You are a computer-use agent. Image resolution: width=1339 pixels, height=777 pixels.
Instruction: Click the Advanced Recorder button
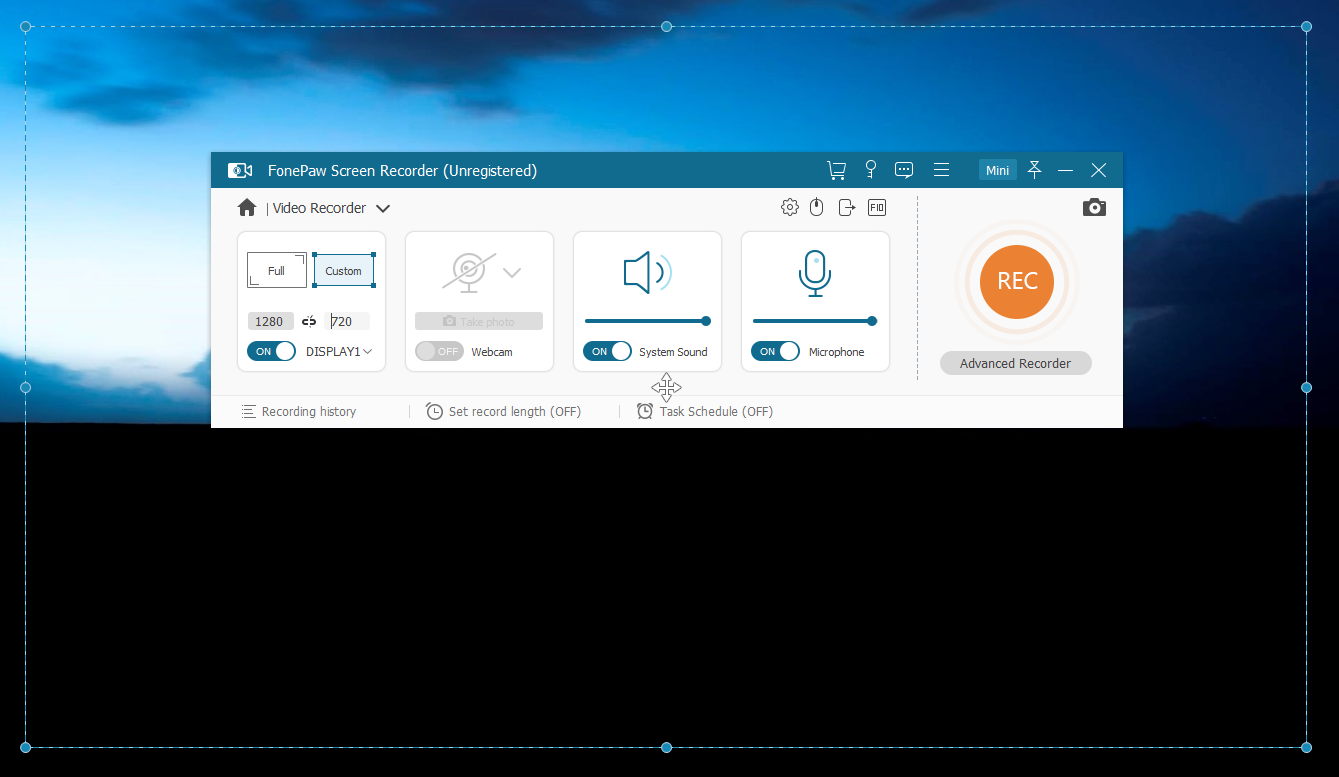pos(1015,363)
